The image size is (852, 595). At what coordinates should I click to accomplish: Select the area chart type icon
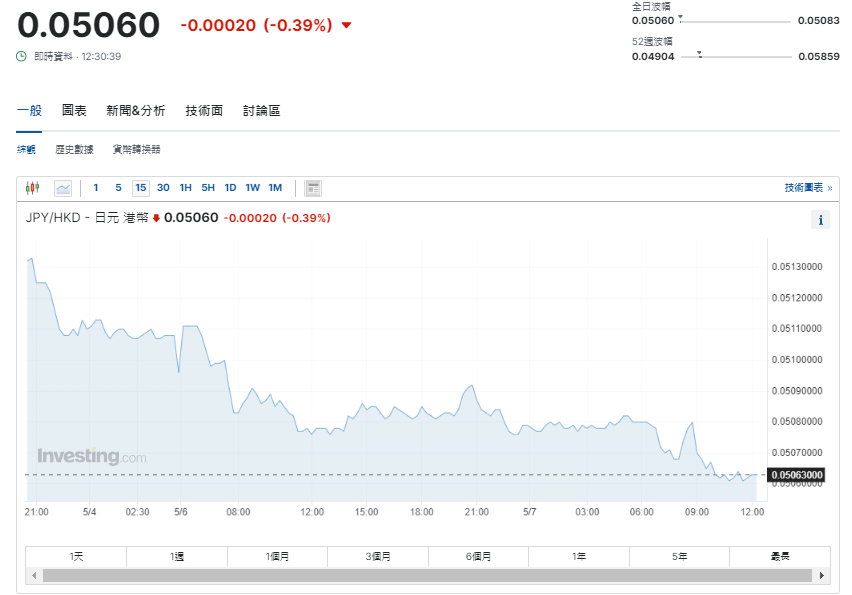point(63,187)
